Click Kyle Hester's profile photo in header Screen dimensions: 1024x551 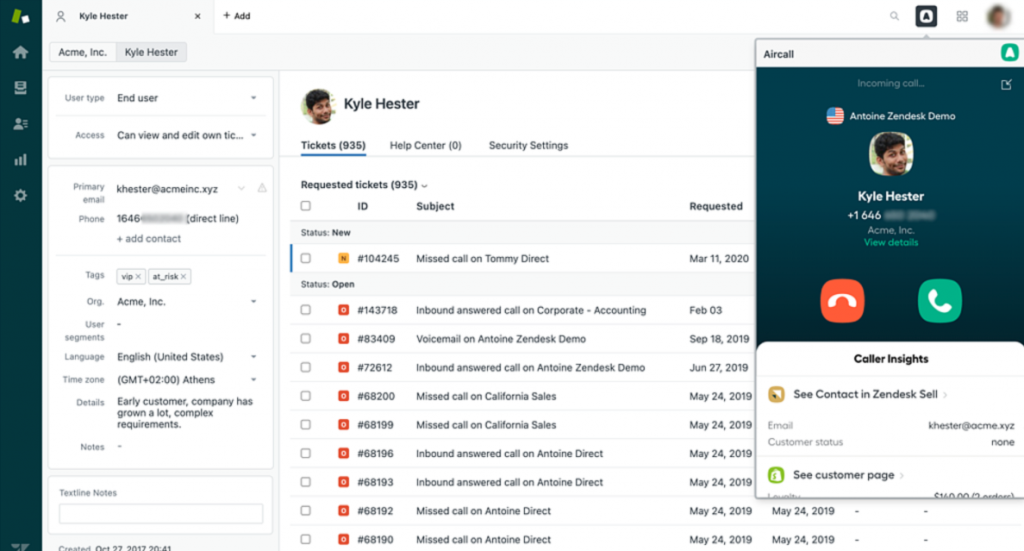pyautogui.click(x=318, y=106)
